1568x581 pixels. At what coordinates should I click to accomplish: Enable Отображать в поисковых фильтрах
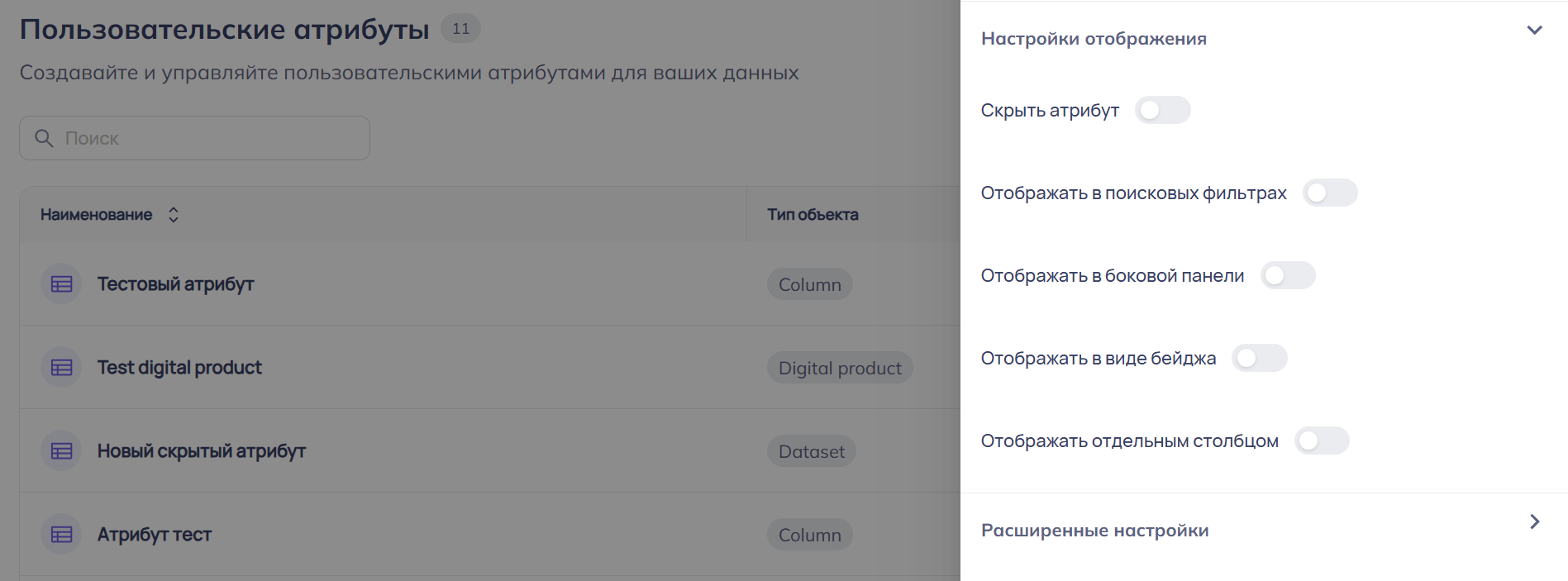tap(1330, 193)
